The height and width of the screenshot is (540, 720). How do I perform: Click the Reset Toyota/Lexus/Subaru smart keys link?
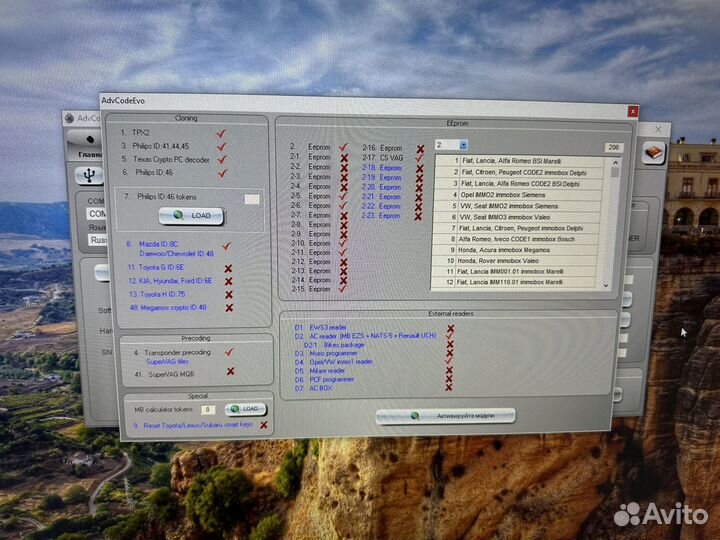click(x=198, y=425)
